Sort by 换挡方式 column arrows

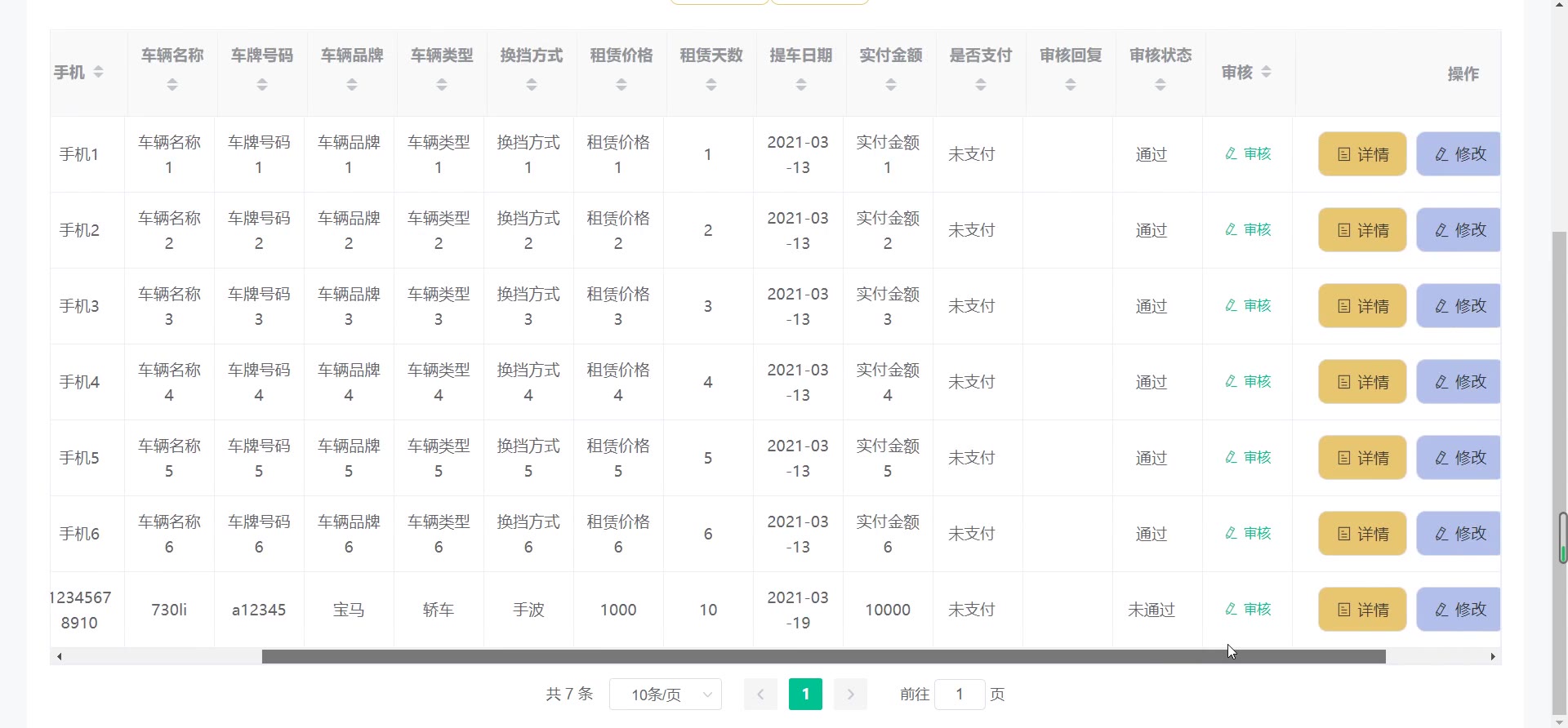tap(532, 84)
